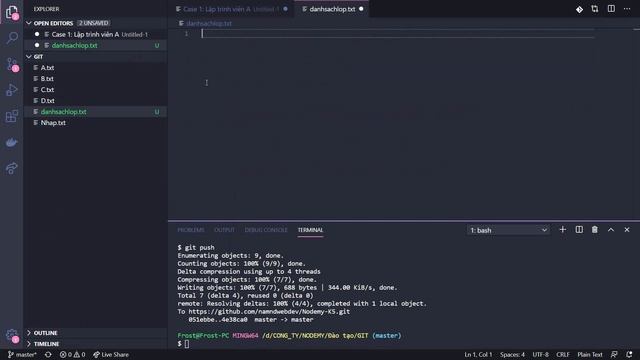Screen dimensions: 640x360
Task: Open the Explorer view in activity bar
Action: [x=12, y=13]
